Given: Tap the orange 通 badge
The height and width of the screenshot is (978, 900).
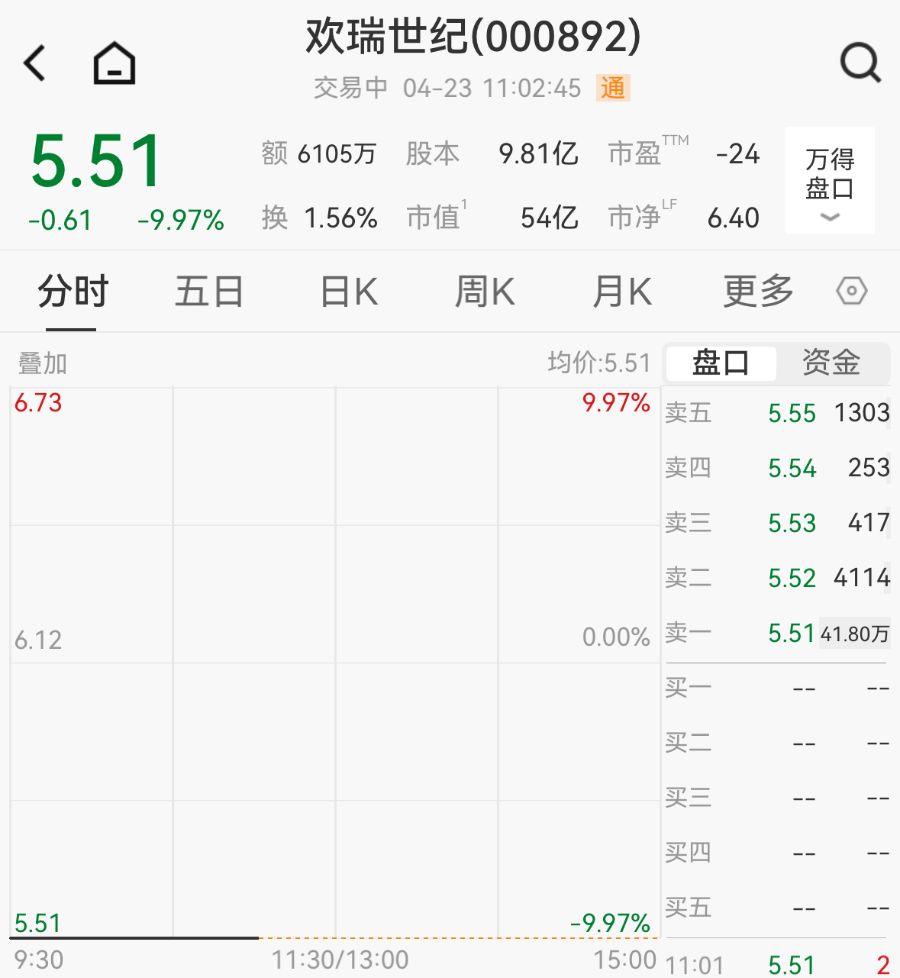Looking at the screenshot, I should (x=612, y=88).
